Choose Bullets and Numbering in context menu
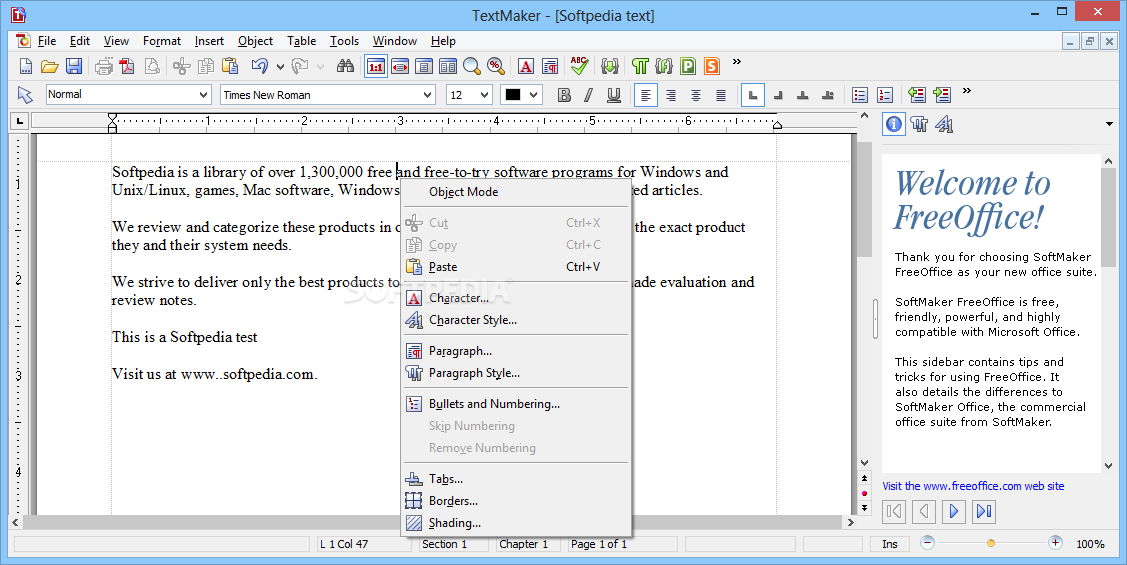Viewport: 1127px width, 565px height. 515,404
